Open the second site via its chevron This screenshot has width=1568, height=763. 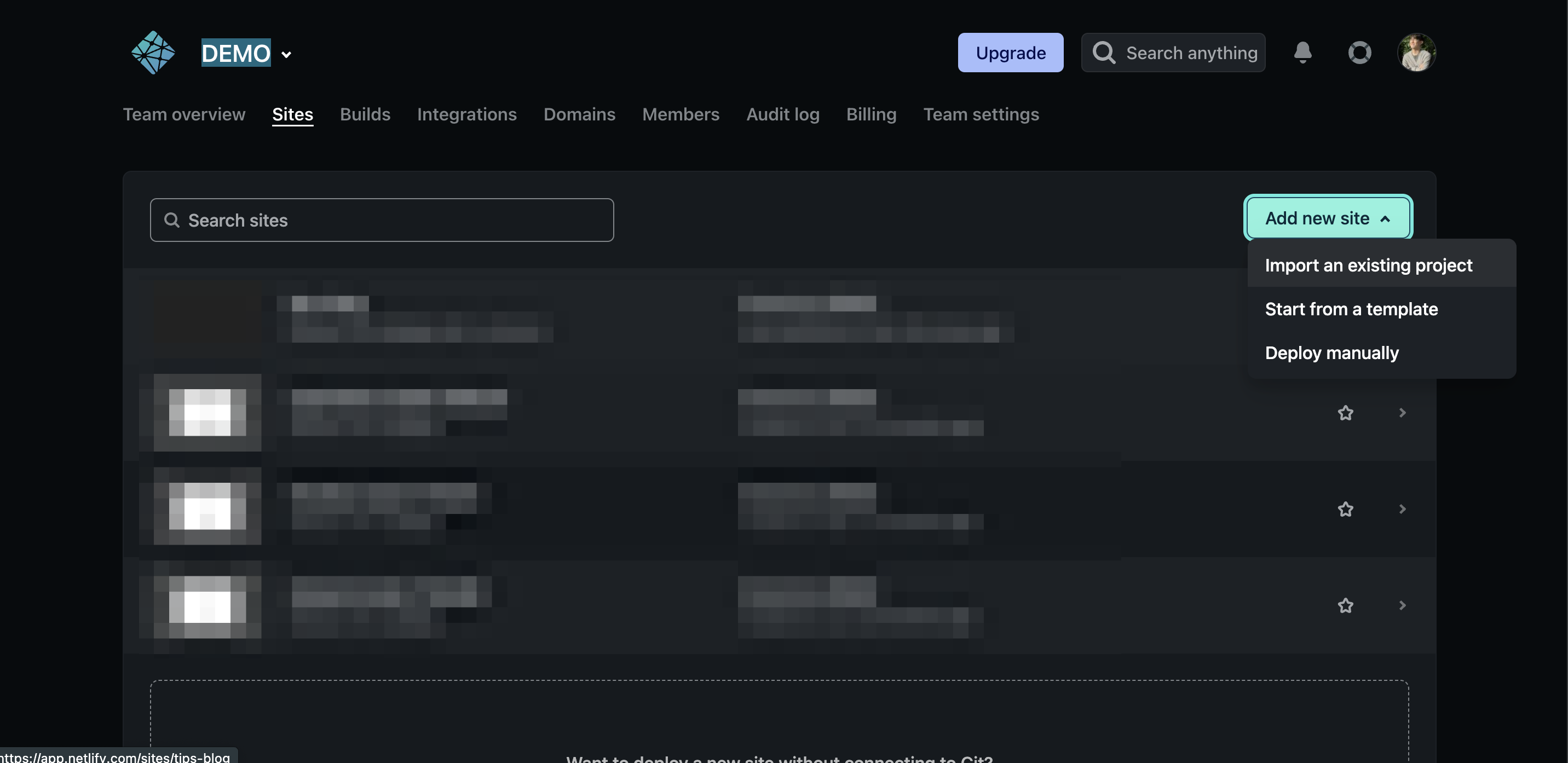click(1402, 413)
